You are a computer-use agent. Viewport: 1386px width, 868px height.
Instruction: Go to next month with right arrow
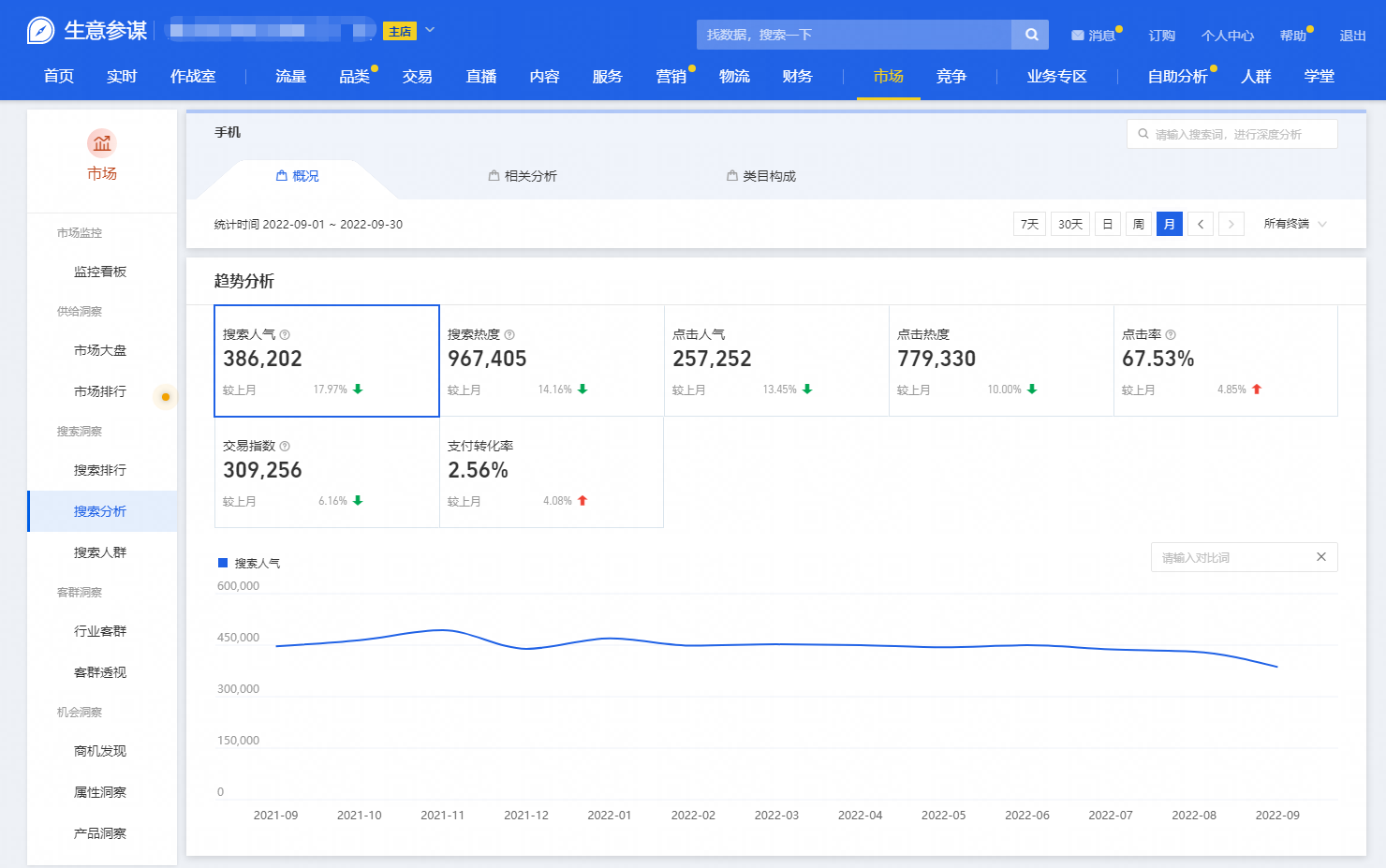click(1231, 224)
